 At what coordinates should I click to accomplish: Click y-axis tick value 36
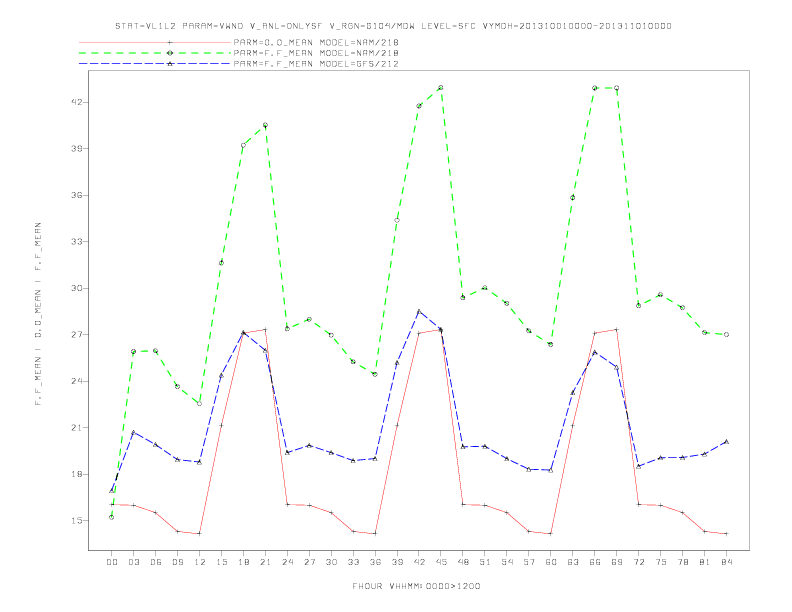click(x=76, y=195)
